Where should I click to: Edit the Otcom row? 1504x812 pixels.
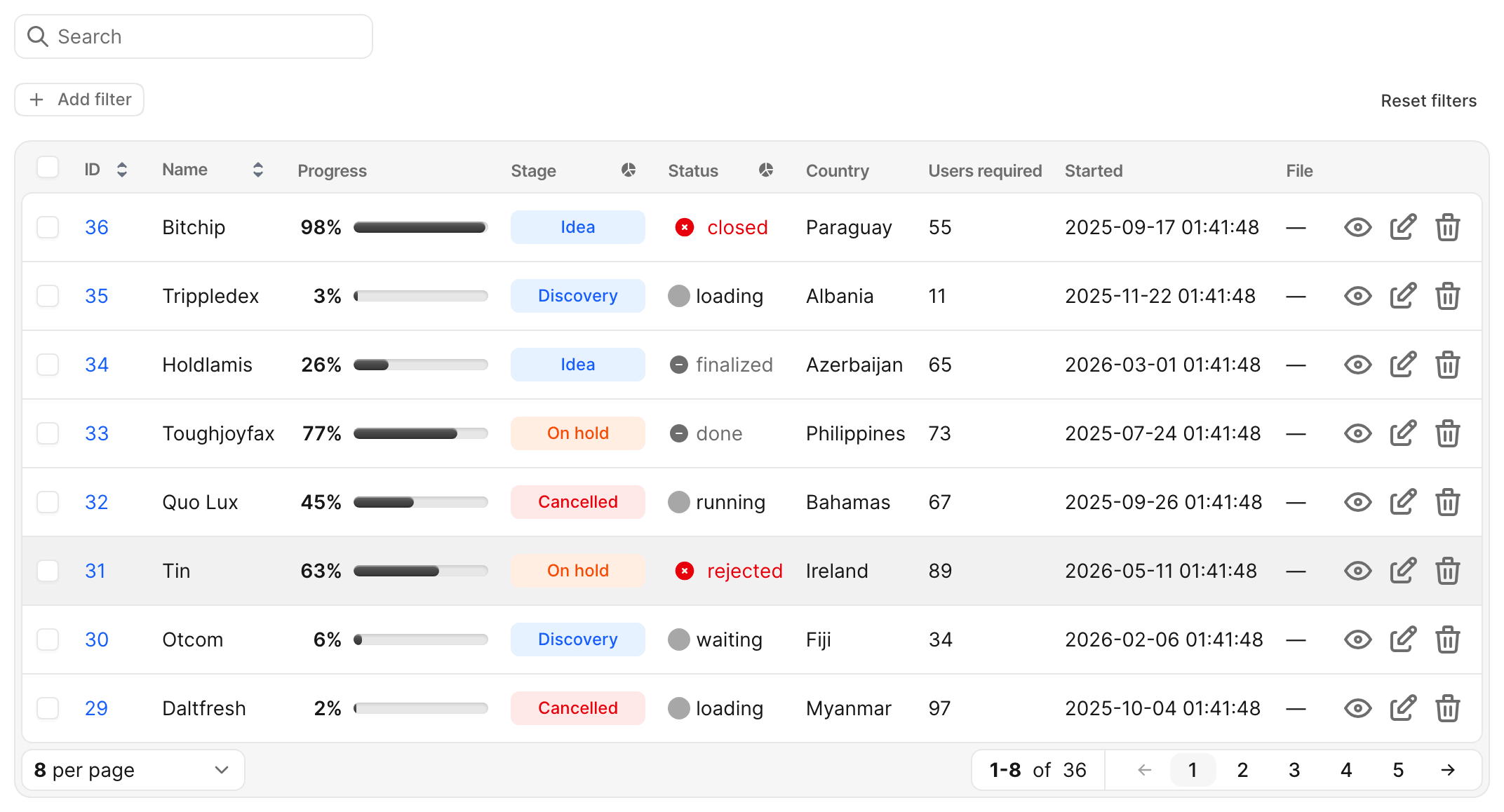click(1403, 640)
